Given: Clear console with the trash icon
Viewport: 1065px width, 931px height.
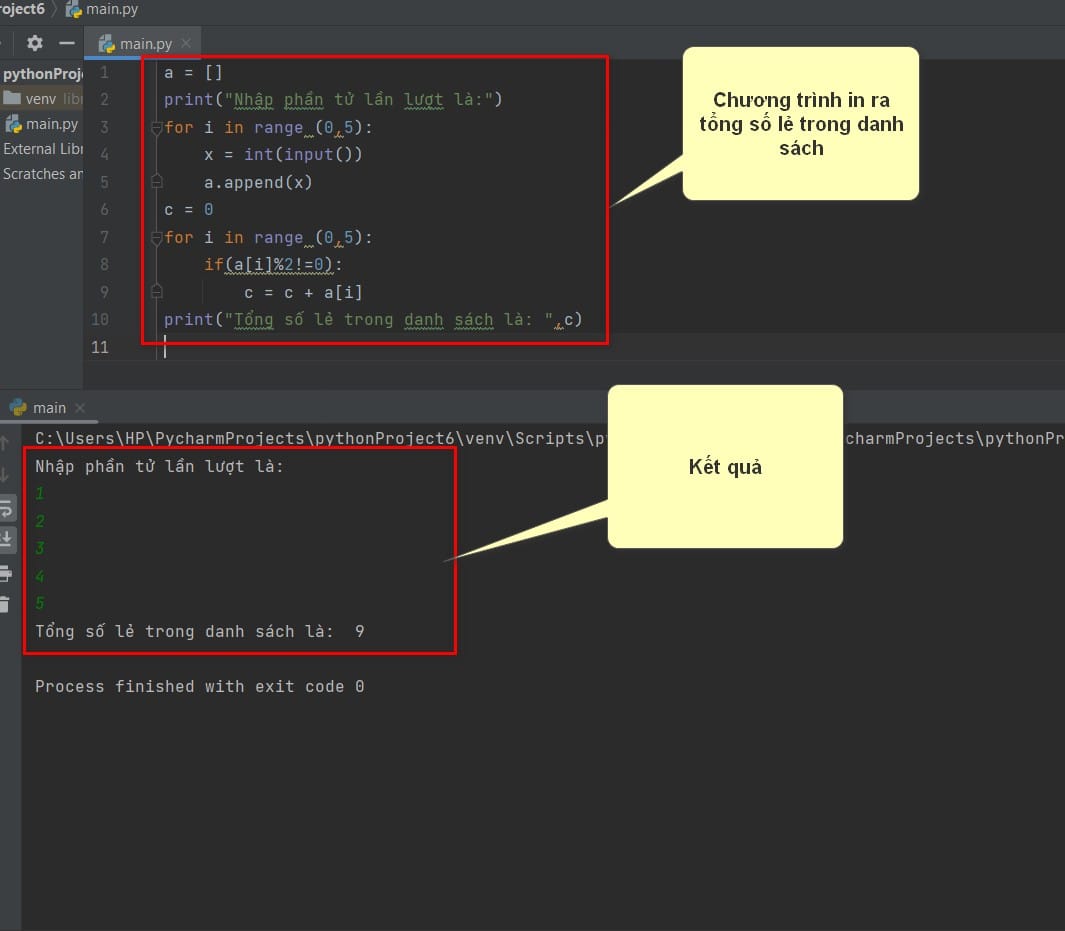Looking at the screenshot, I should coord(5,604).
